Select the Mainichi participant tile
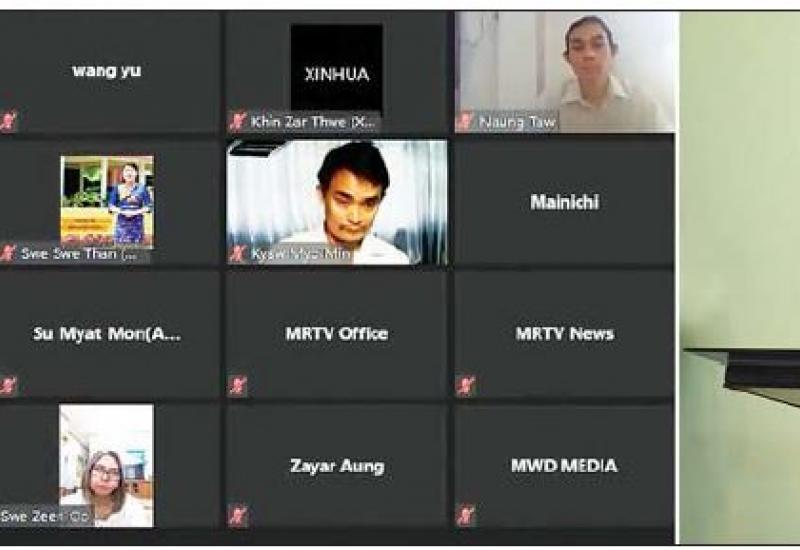800x550 pixels. (564, 202)
